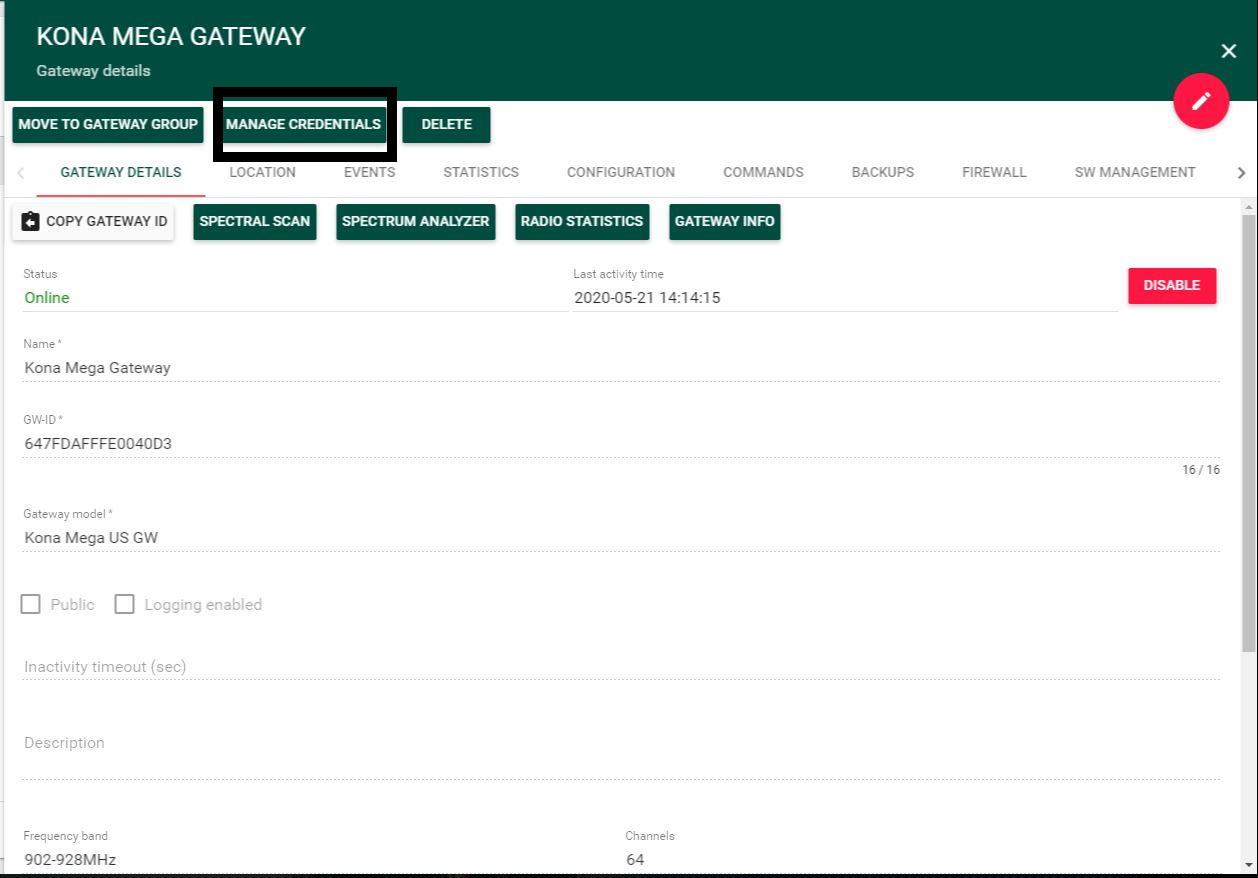Click the Copy Gateway ID clipboard icon
The width and height of the screenshot is (1258, 878).
point(30,221)
